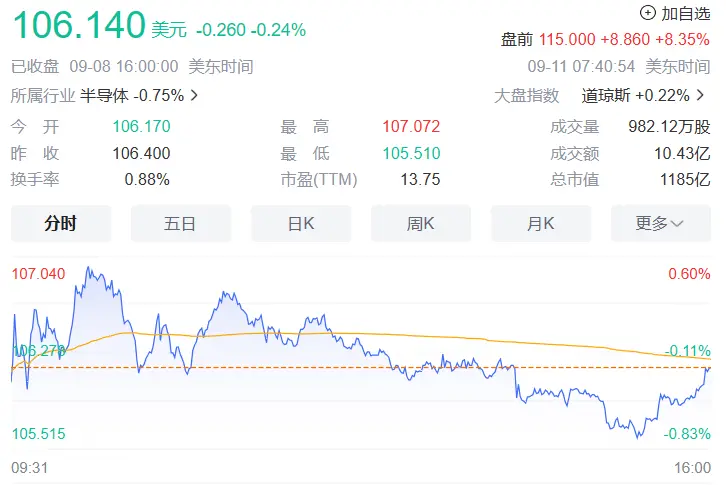Image resolution: width=726 pixels, height=488 pixels.
Task: Open the 半导体 industry chevron arrow
Action: [194, 95]
